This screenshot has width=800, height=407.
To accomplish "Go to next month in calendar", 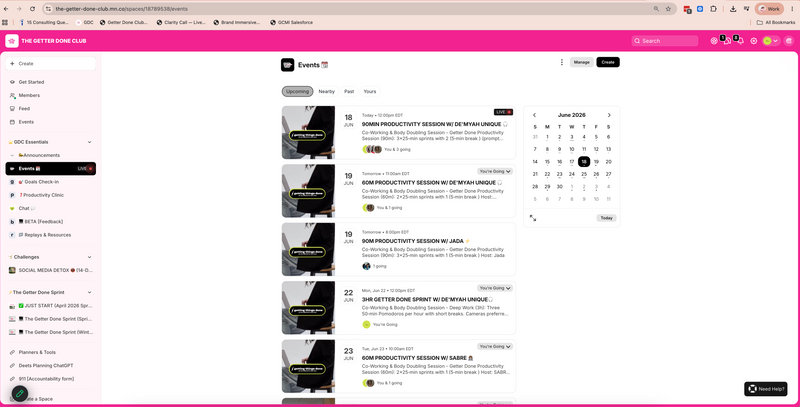I will point(609,115).
